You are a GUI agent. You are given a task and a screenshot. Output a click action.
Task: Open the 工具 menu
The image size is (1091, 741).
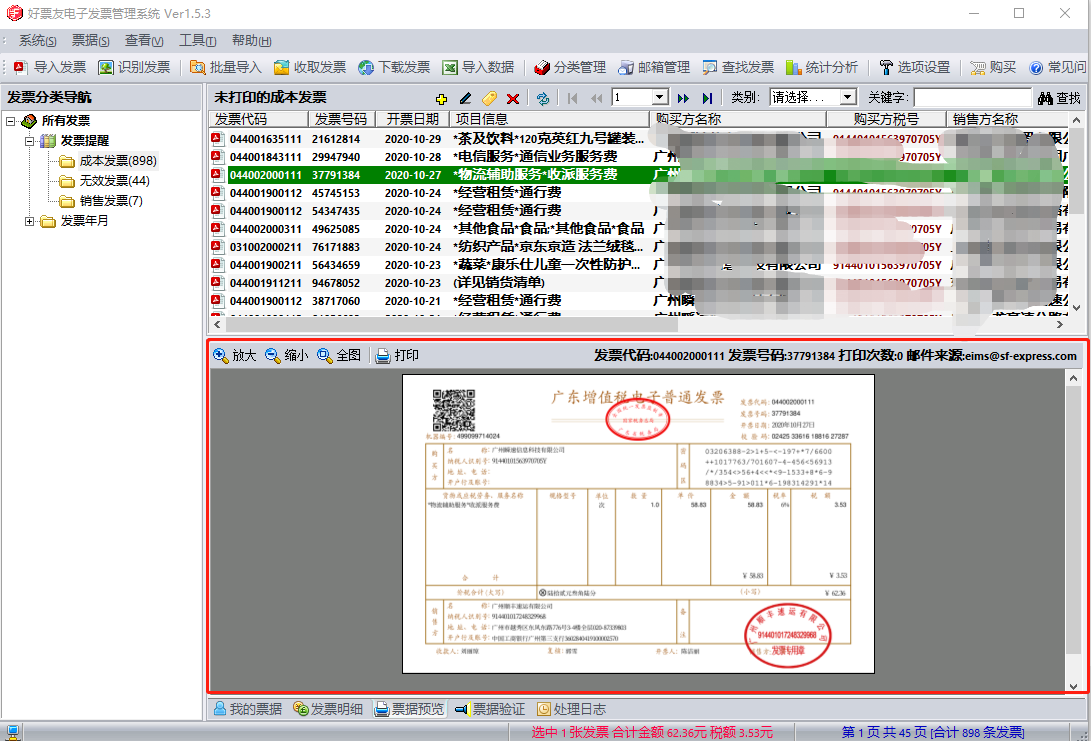tap(197, 40)
